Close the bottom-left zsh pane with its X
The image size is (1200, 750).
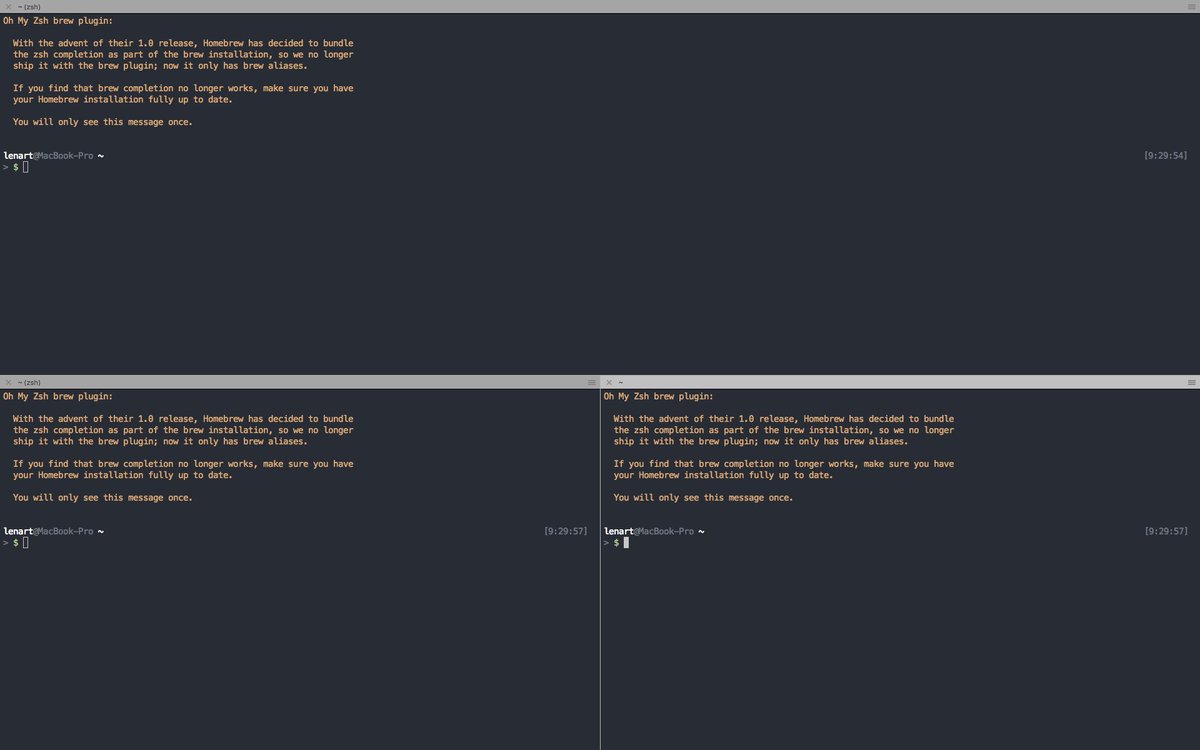tap(8, 382)
